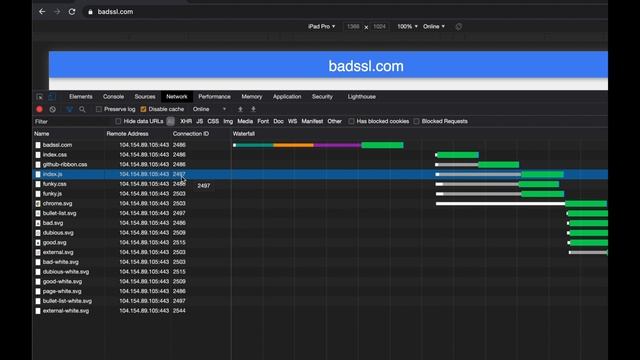Screen dimensions: 640x360
Task: Select the external-white.svg request row
Action: pyautogui.click(x=320, y=311)
